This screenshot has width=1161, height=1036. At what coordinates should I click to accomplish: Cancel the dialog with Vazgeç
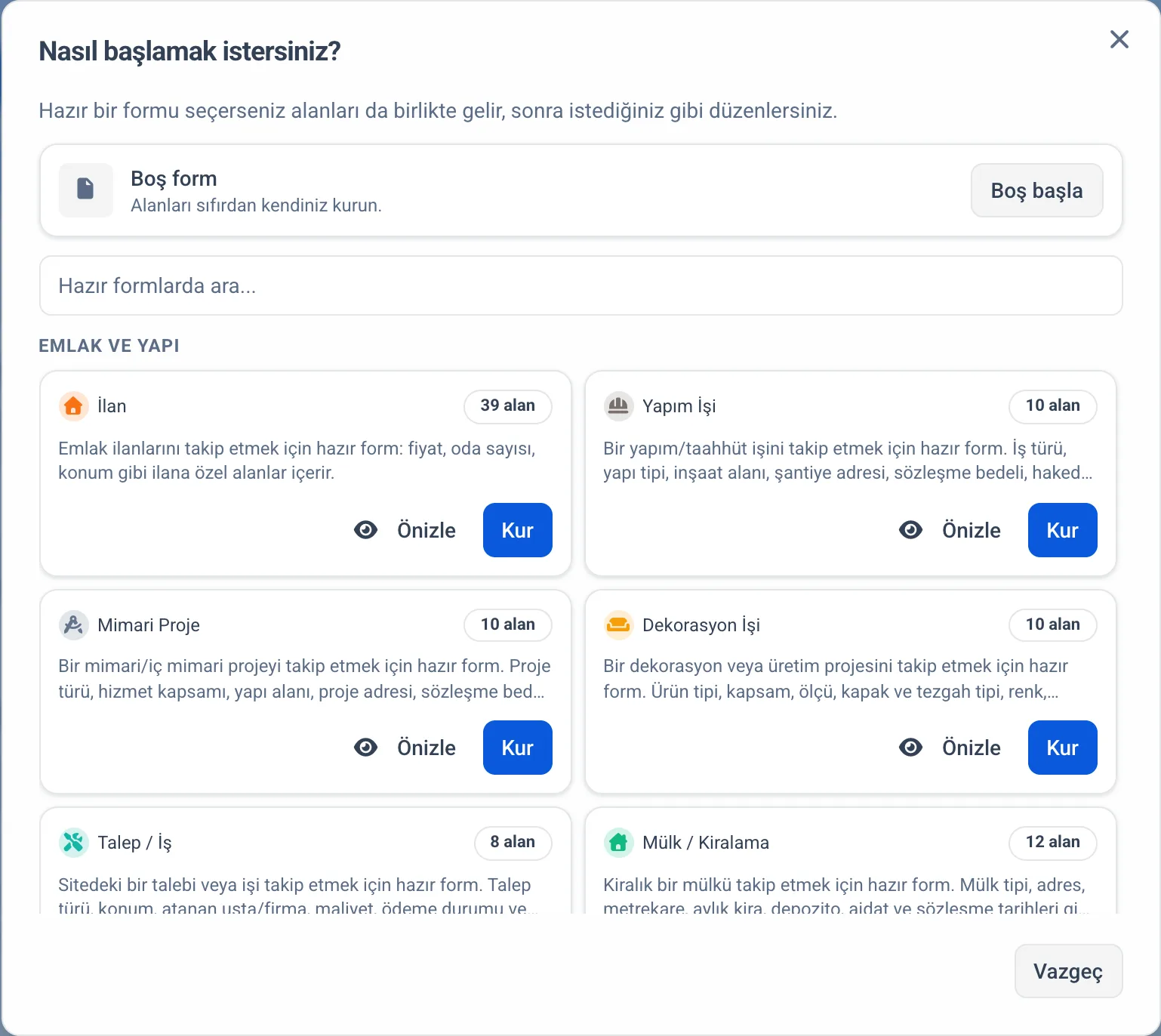coord(1069,971)
